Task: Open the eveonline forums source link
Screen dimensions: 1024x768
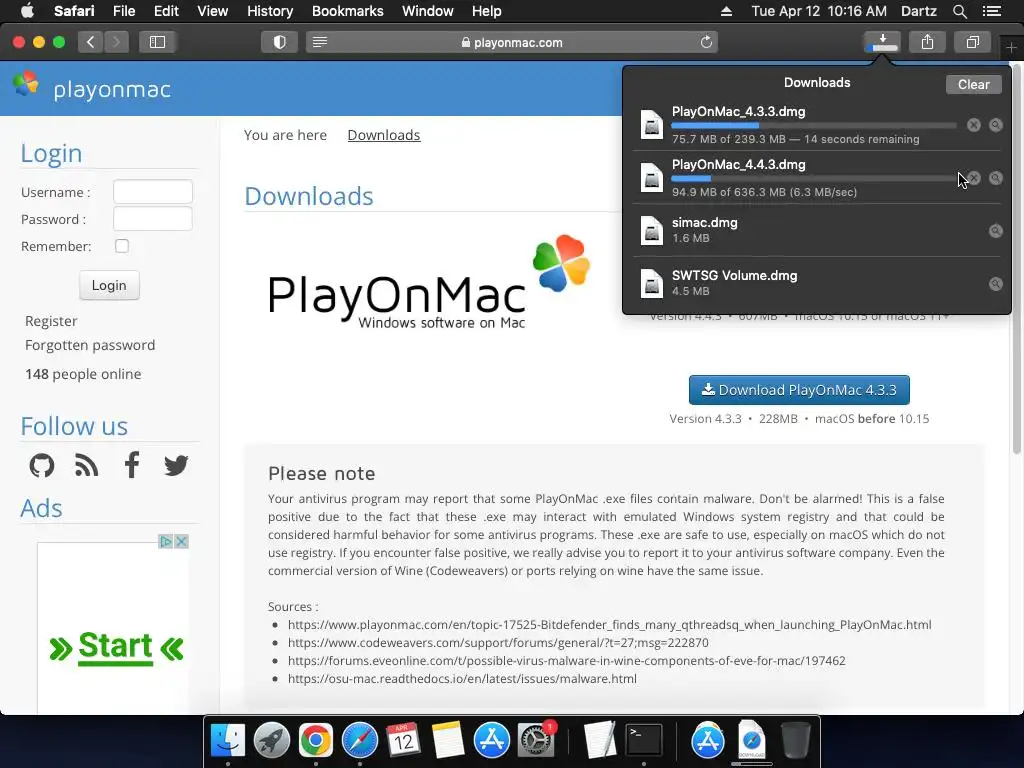Action: click(x=567, y=661)
